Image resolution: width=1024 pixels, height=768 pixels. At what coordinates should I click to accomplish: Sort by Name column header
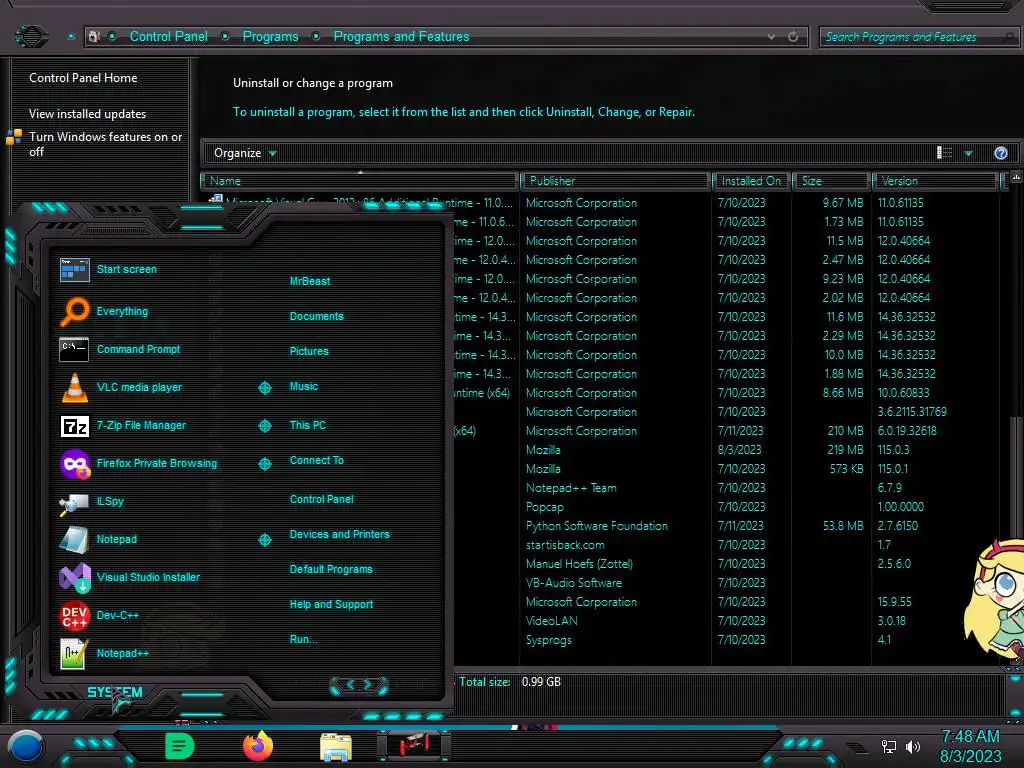[359, 181]
